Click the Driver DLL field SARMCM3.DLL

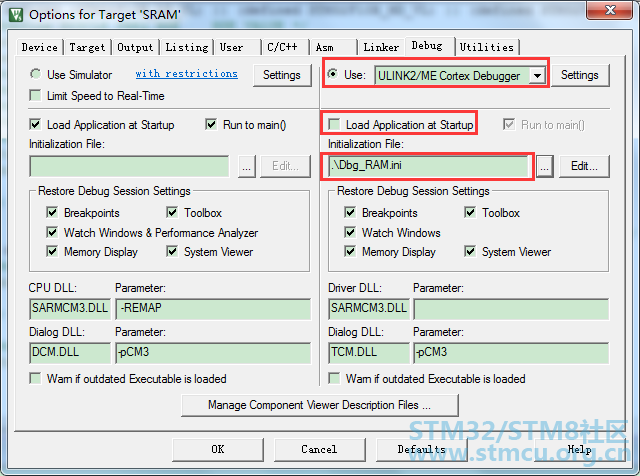tap(369, 309)
